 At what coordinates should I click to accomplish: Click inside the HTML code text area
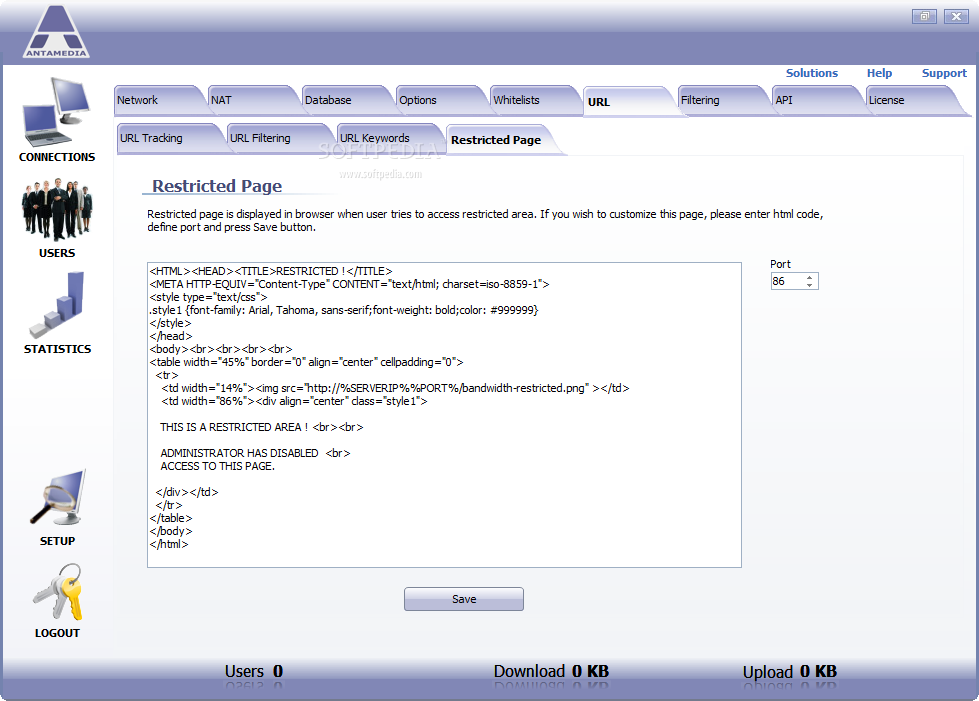(x=445, y=415)
